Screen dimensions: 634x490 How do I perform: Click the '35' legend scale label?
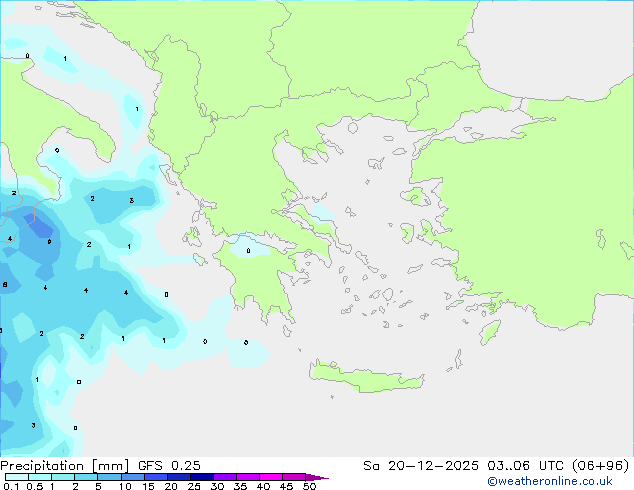click(x=240, y=486)
